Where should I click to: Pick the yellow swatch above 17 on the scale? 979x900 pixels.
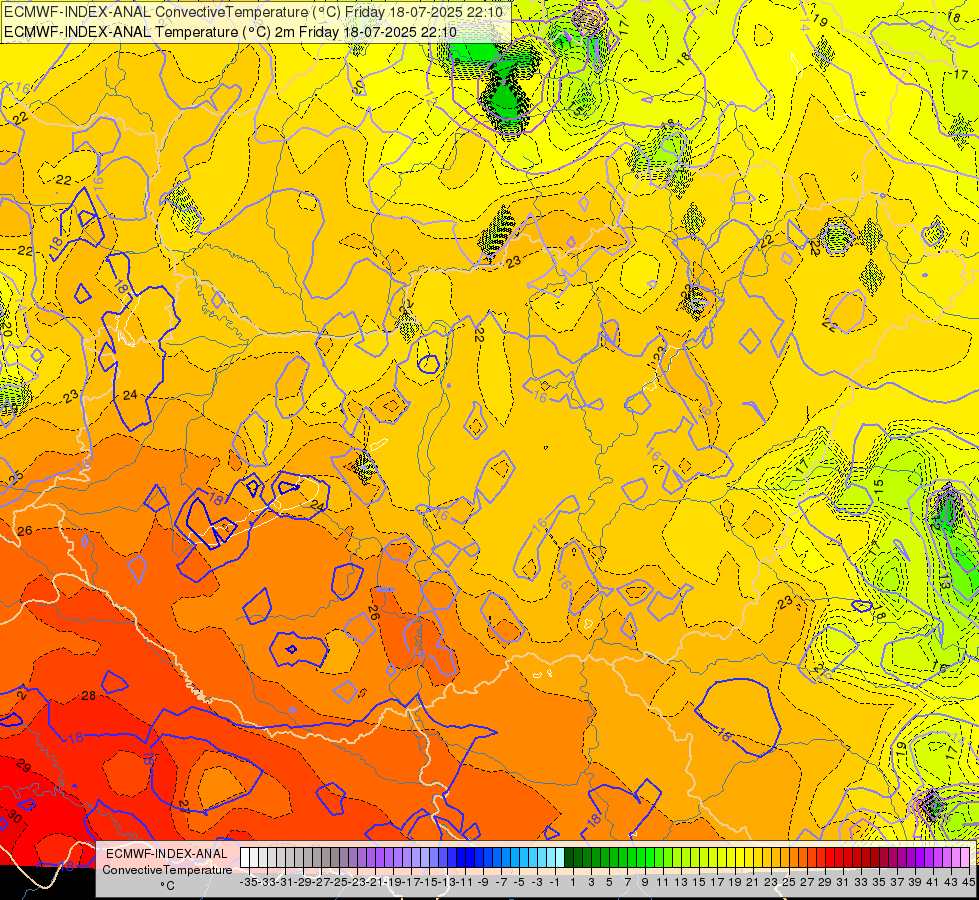click(713, 858)
